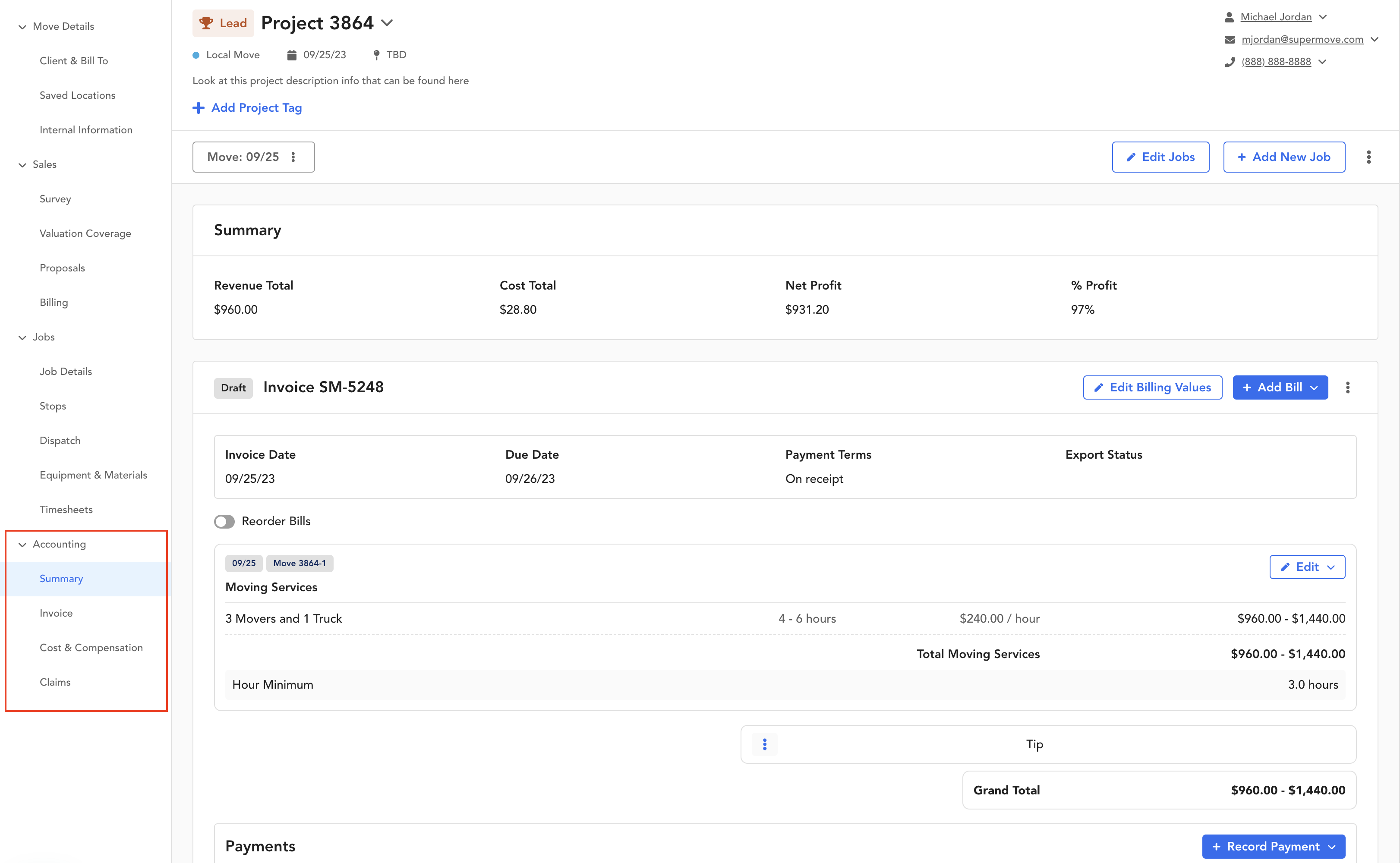Click the trophy/lead status icon

tap(206, 23)
